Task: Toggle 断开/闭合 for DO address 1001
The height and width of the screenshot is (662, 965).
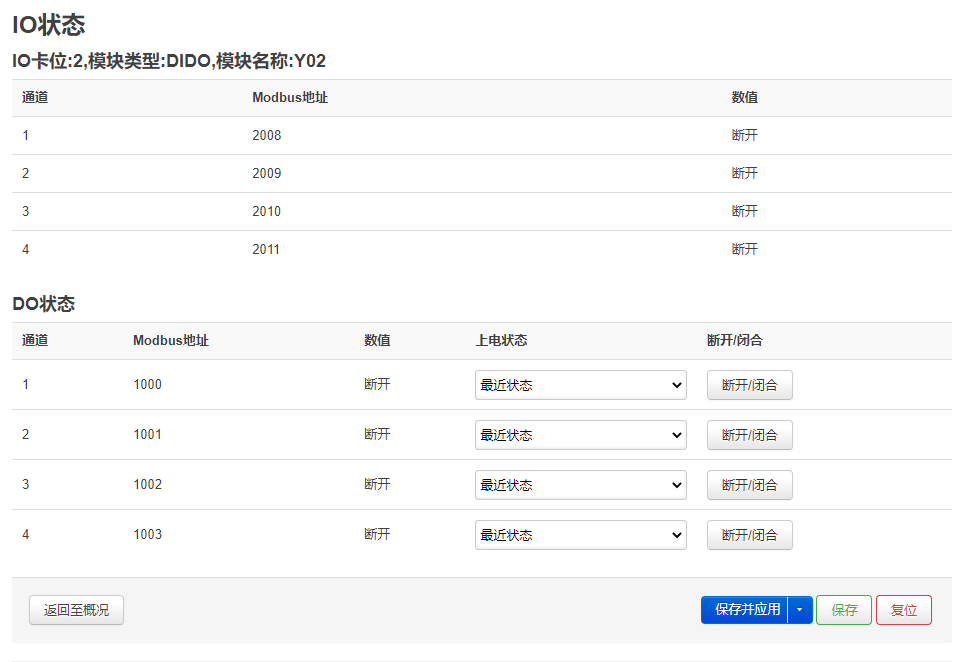Action: pyautogui.click(x=750, y=435)
